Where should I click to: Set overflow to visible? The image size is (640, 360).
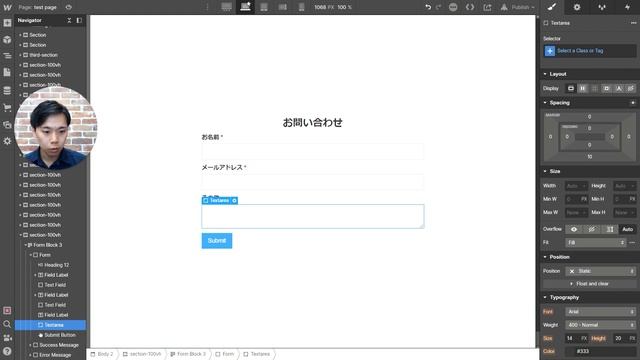(574, 229)
